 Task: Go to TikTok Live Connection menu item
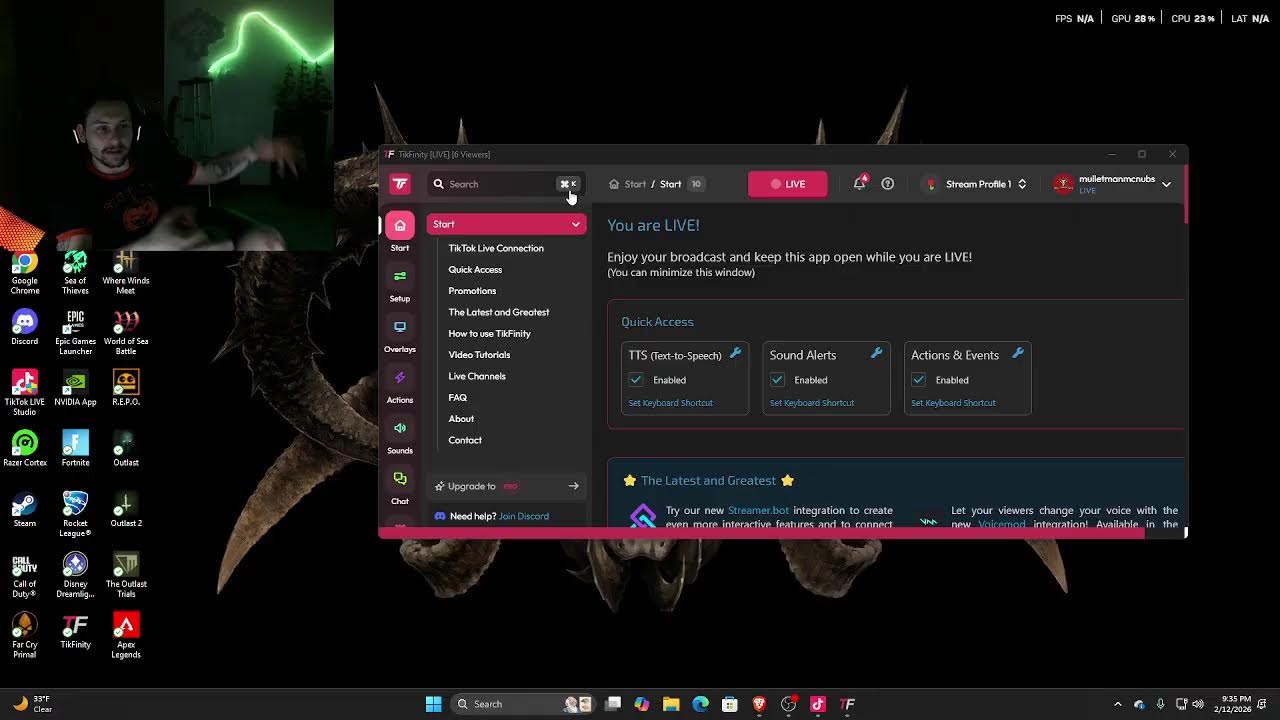496,248
